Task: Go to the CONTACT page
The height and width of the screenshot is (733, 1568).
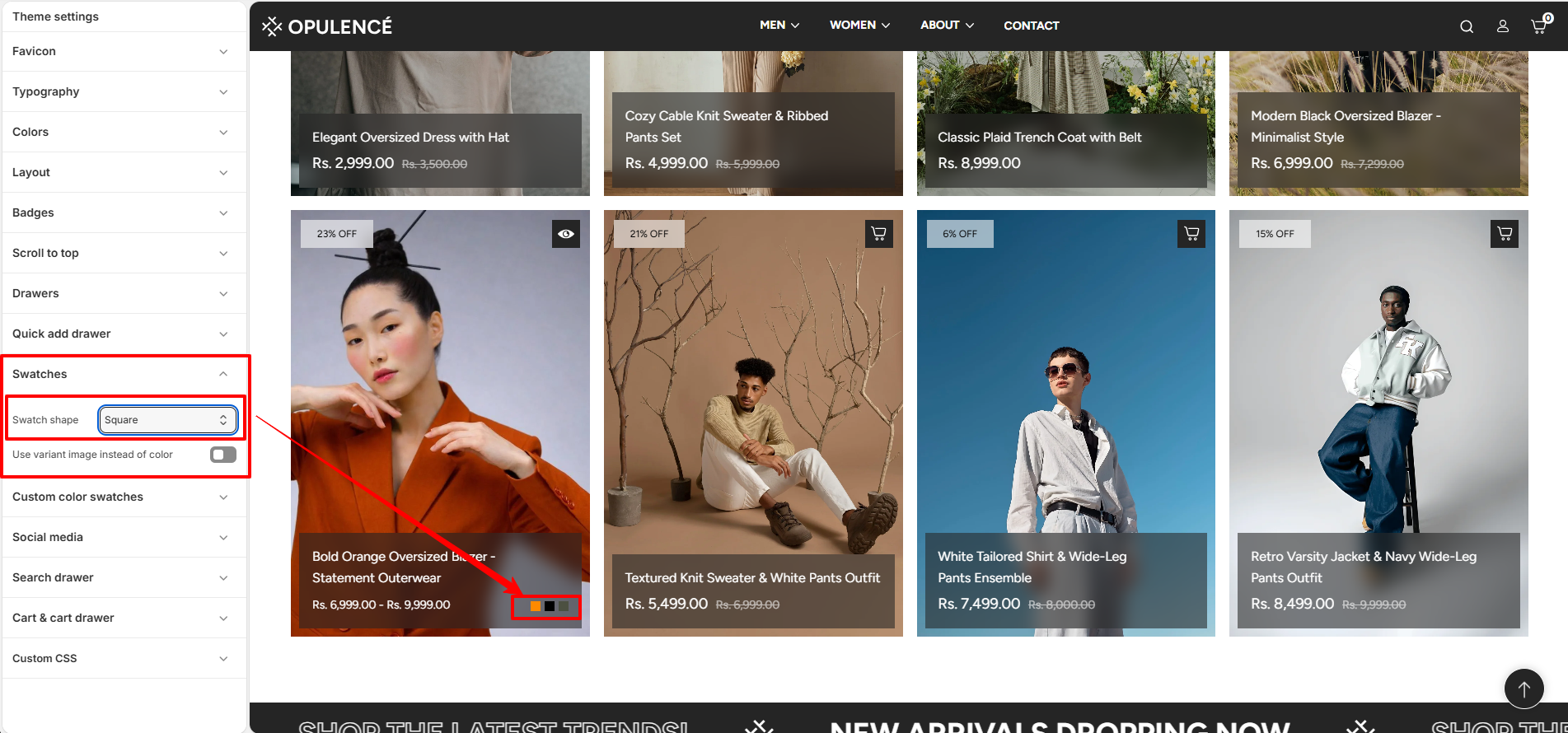Action: (x=1032, y=26)
